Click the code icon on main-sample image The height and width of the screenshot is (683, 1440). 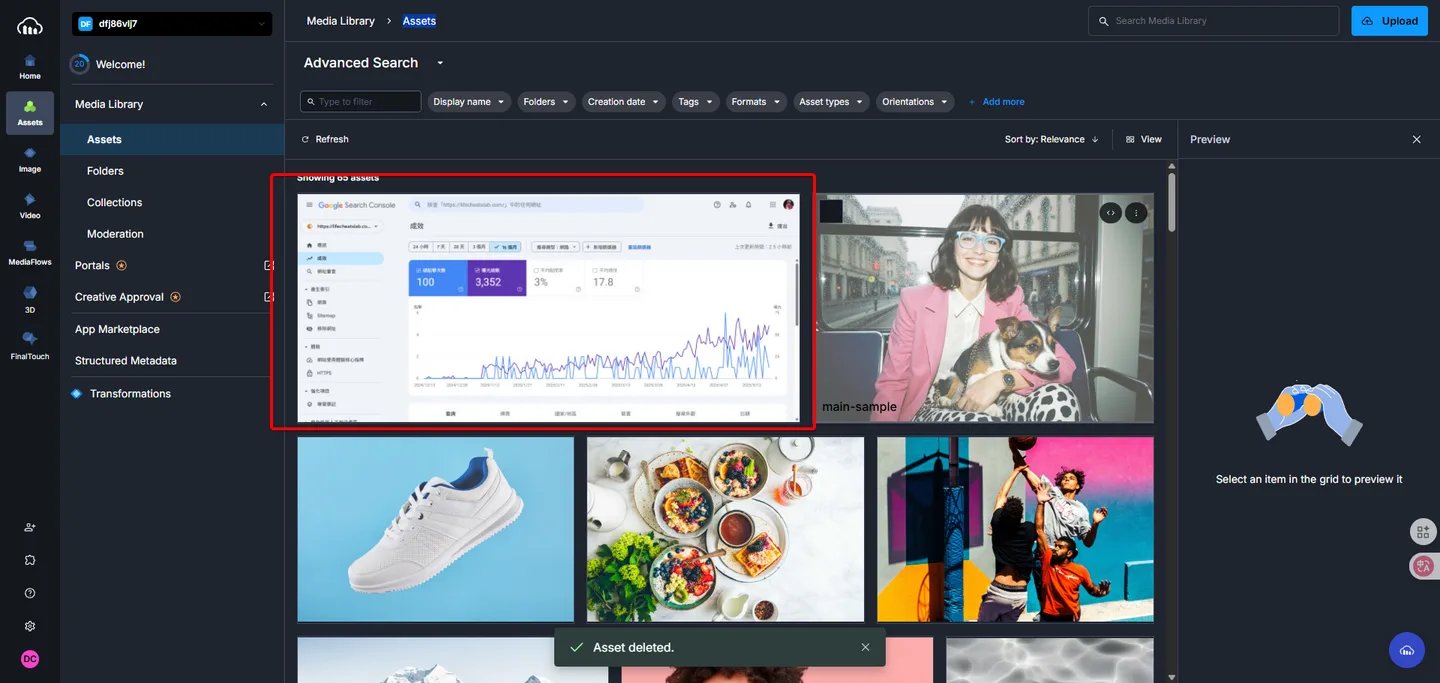[x=1110, y=212]
